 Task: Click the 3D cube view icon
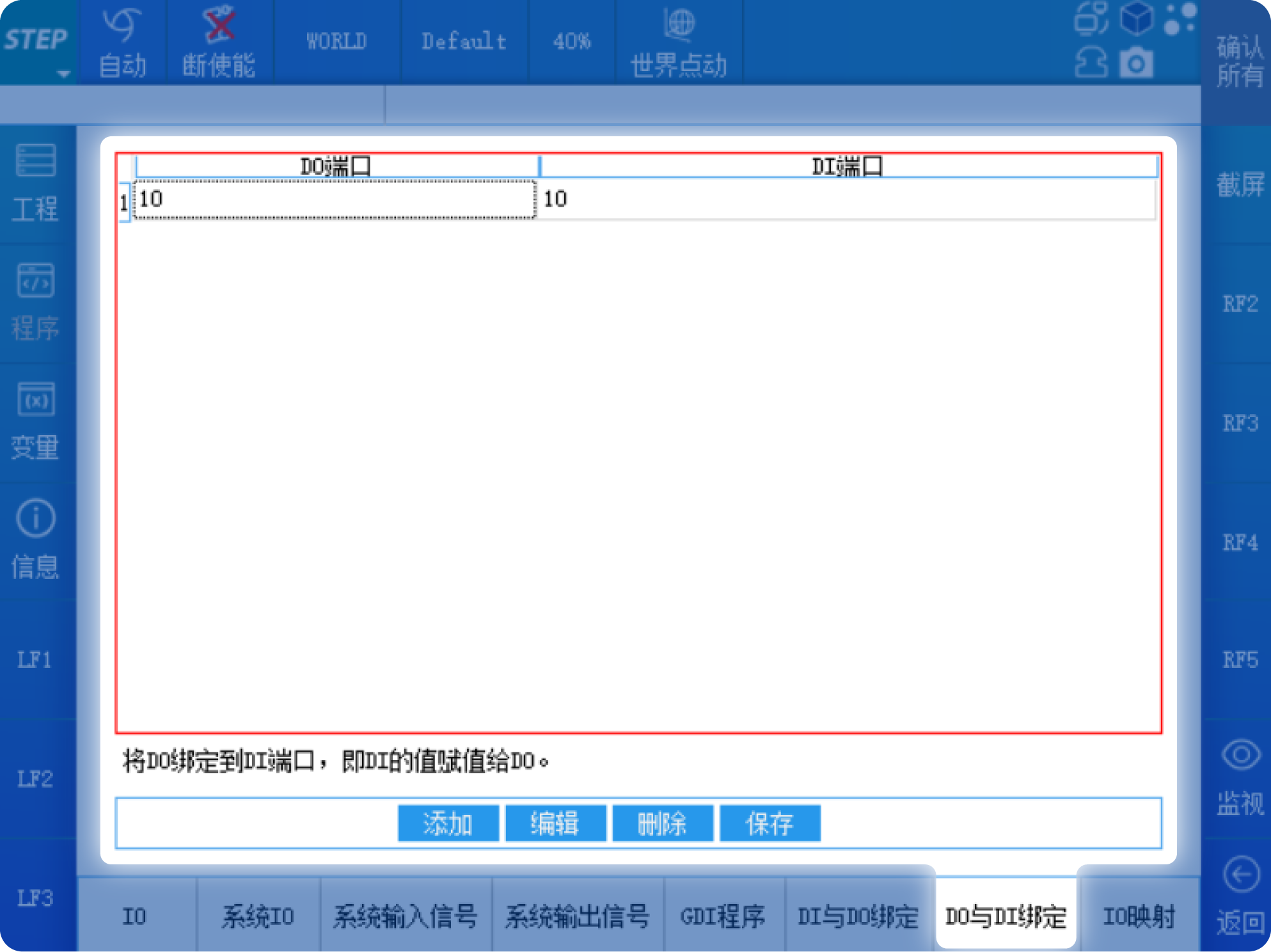(1137, 18)
